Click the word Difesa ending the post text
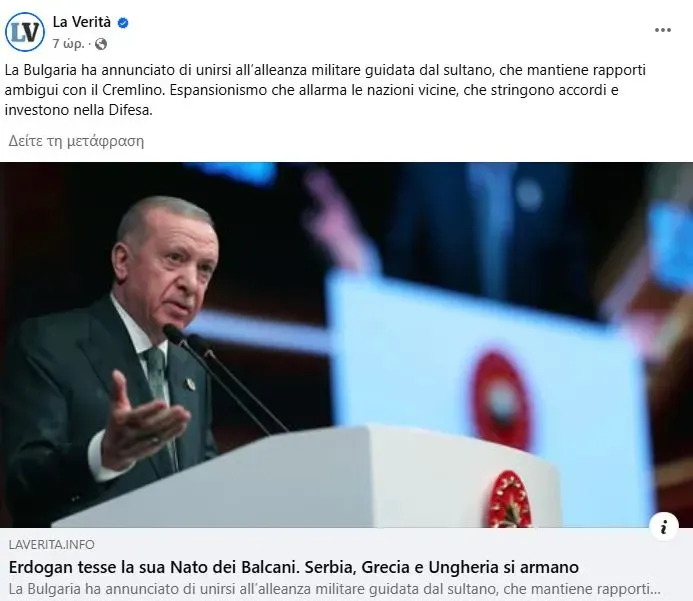693x601 pixels. click(129, 110)
